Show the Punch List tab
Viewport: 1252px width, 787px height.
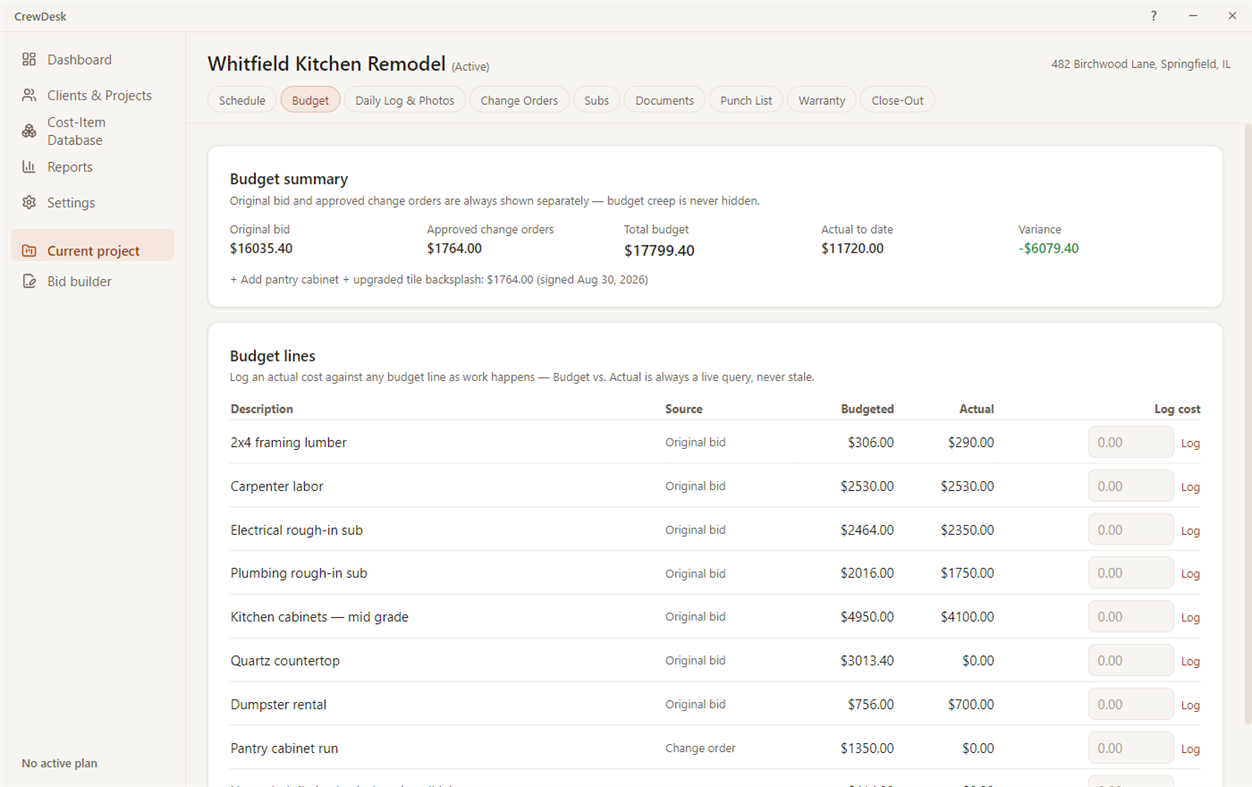pyautogui.click(x=746, y=100)
